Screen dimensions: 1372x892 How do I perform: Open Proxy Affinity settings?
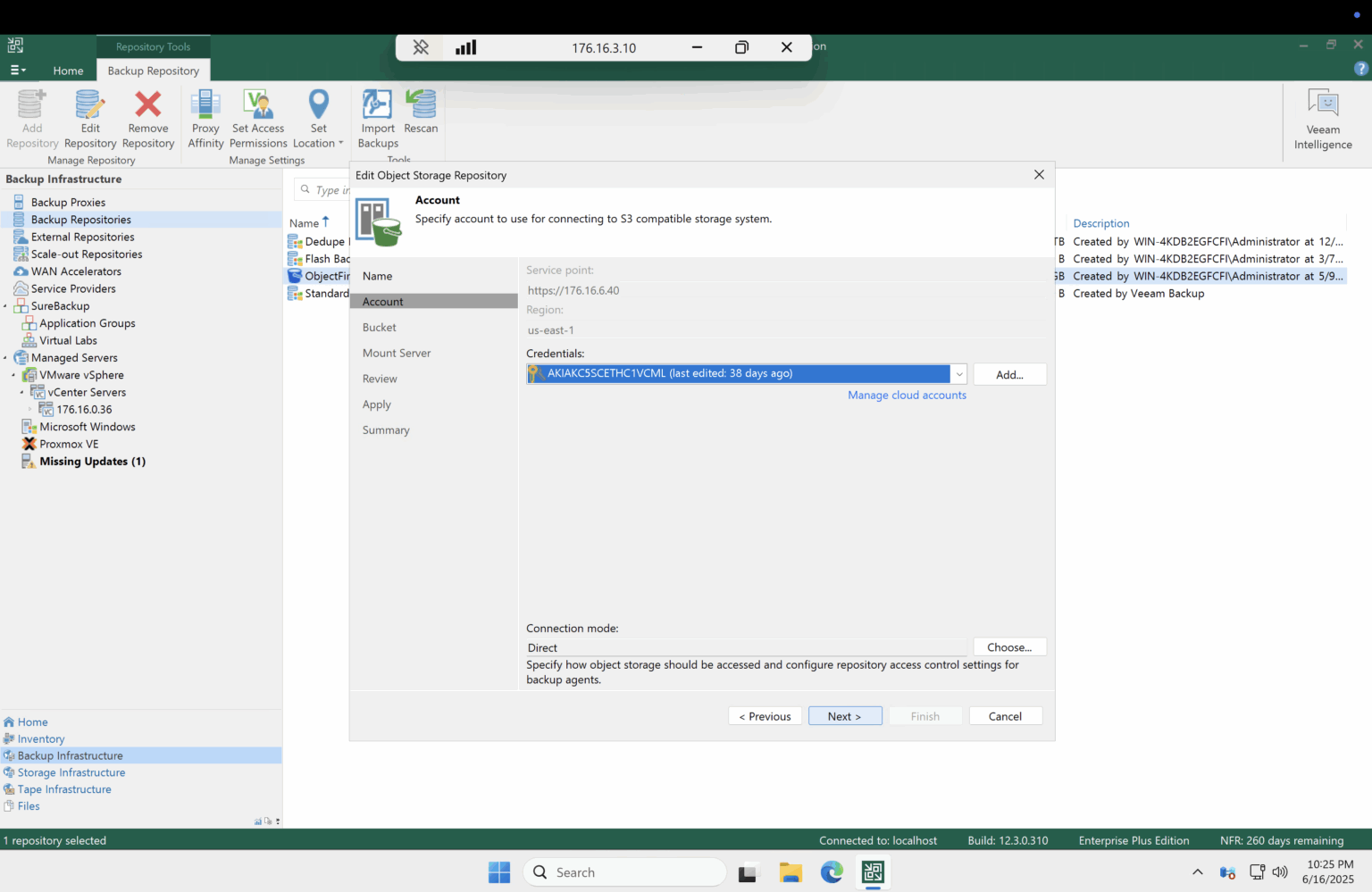pos(205,119)
